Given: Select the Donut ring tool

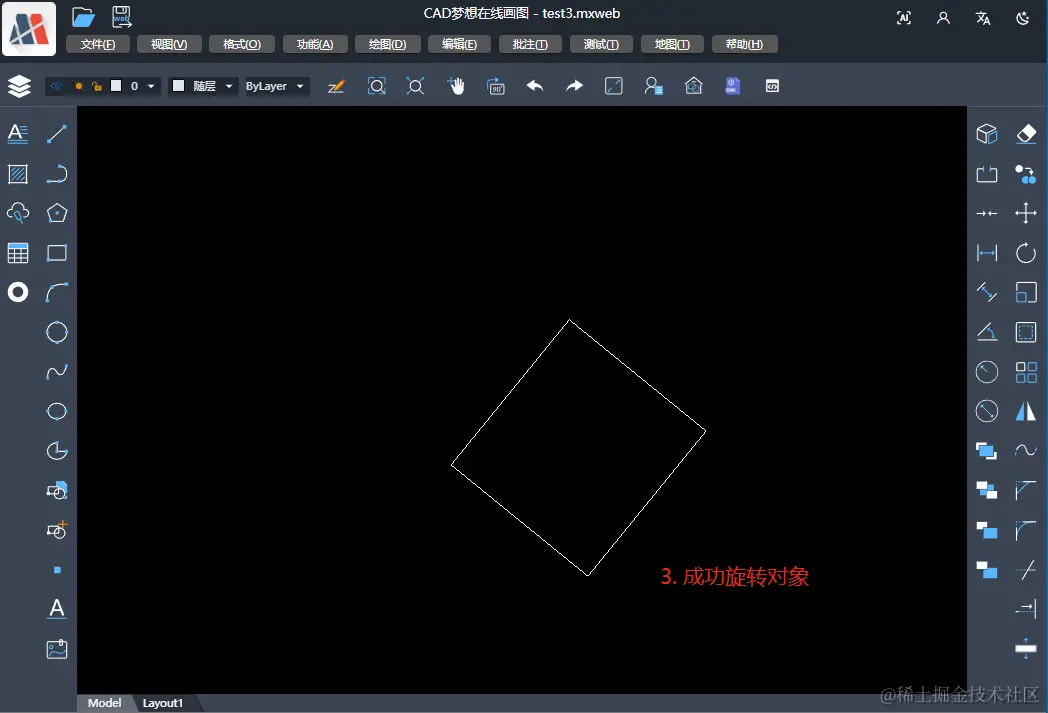Looking at the screenshot, I should (x=18, y=293).
